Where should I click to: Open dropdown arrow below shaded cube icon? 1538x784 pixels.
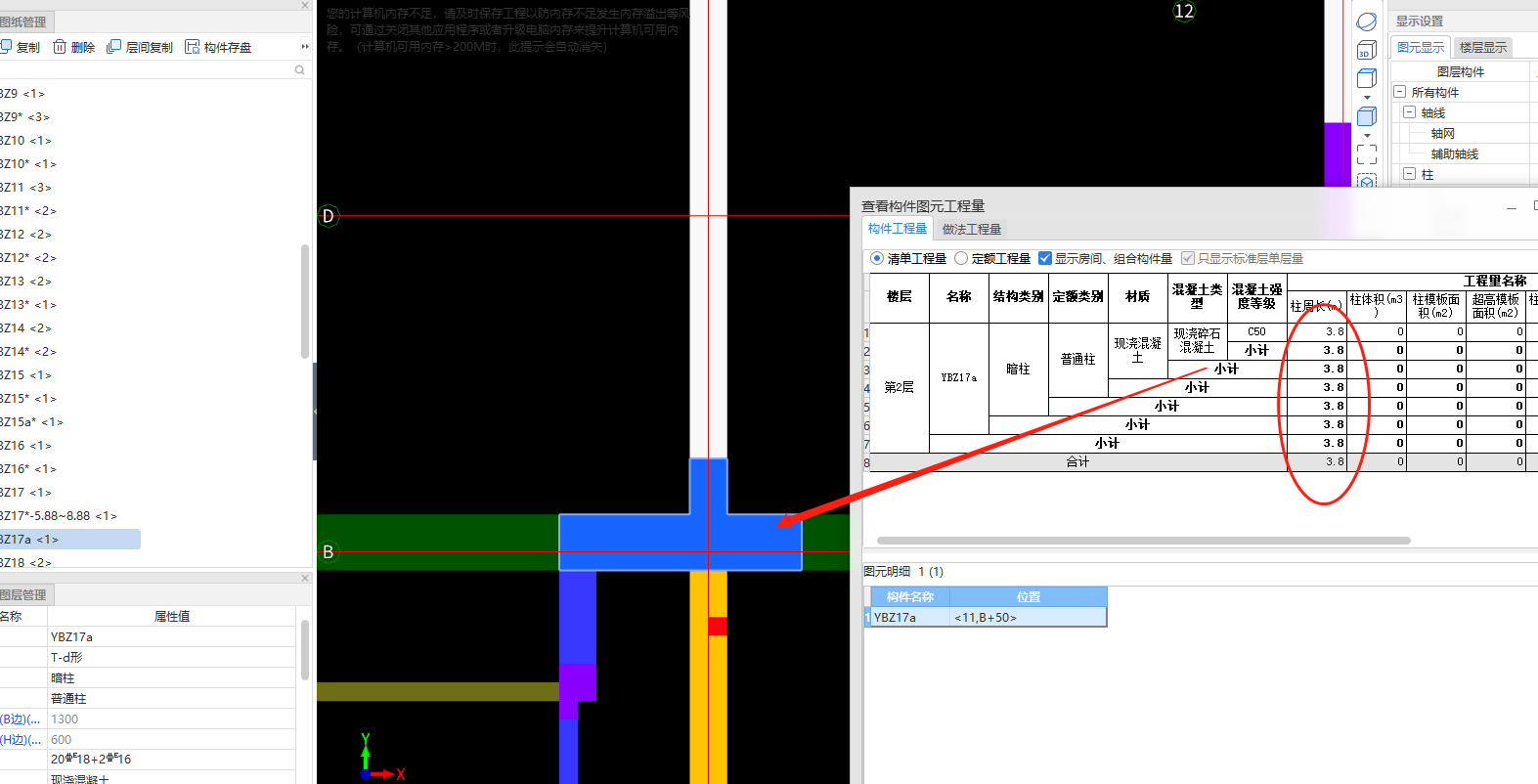[x=1367, y=136]
